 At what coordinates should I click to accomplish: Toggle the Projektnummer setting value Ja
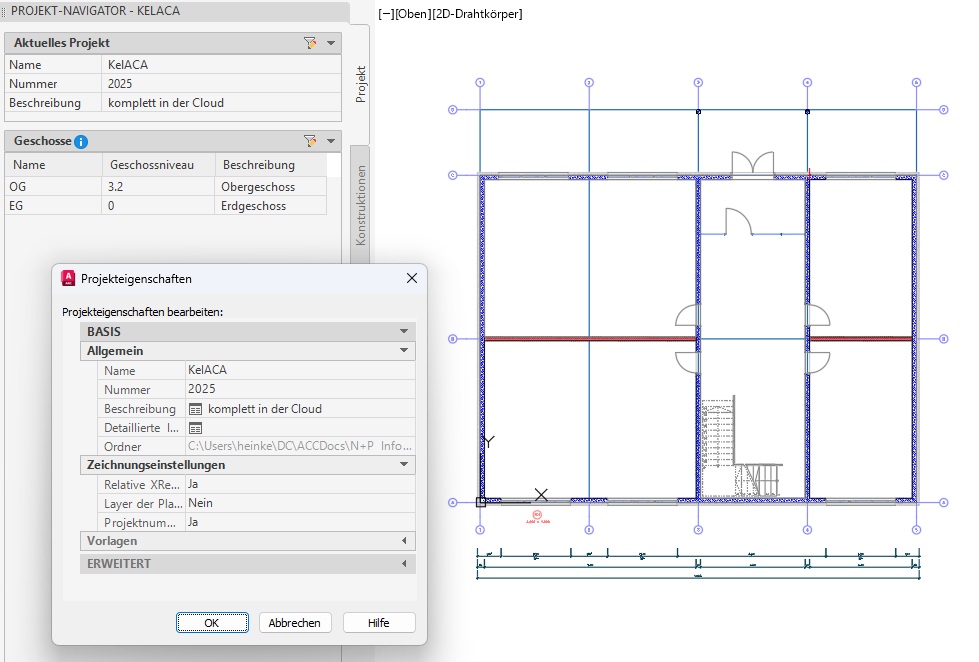pyautogui.click(x=300, y=522)
